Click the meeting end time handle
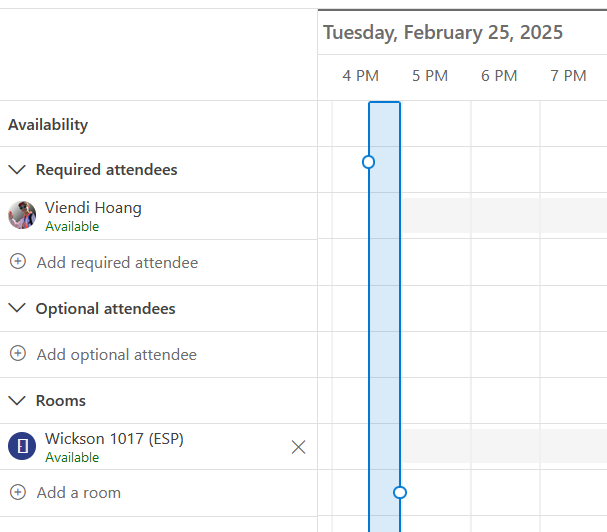Screen dimensions: 607x532 coord(400,492)
